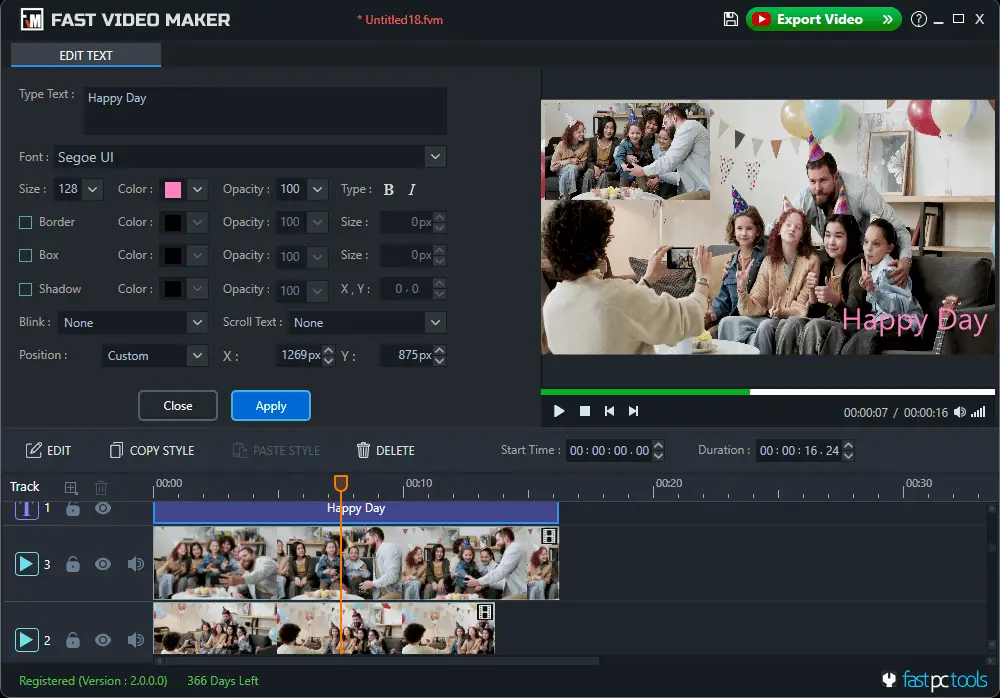
Task: Jump to previous frame in preview
Action: point(609,411)
